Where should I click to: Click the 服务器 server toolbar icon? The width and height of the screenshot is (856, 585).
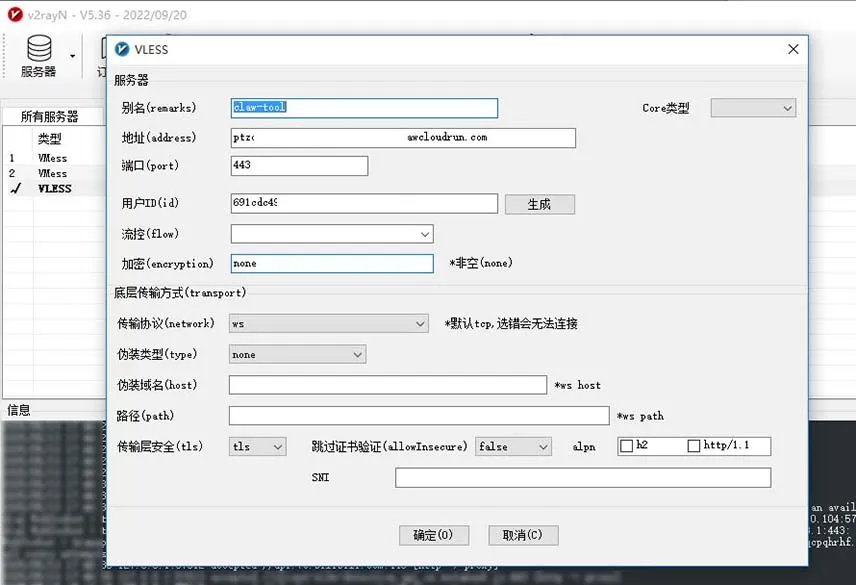coord(39,56)
